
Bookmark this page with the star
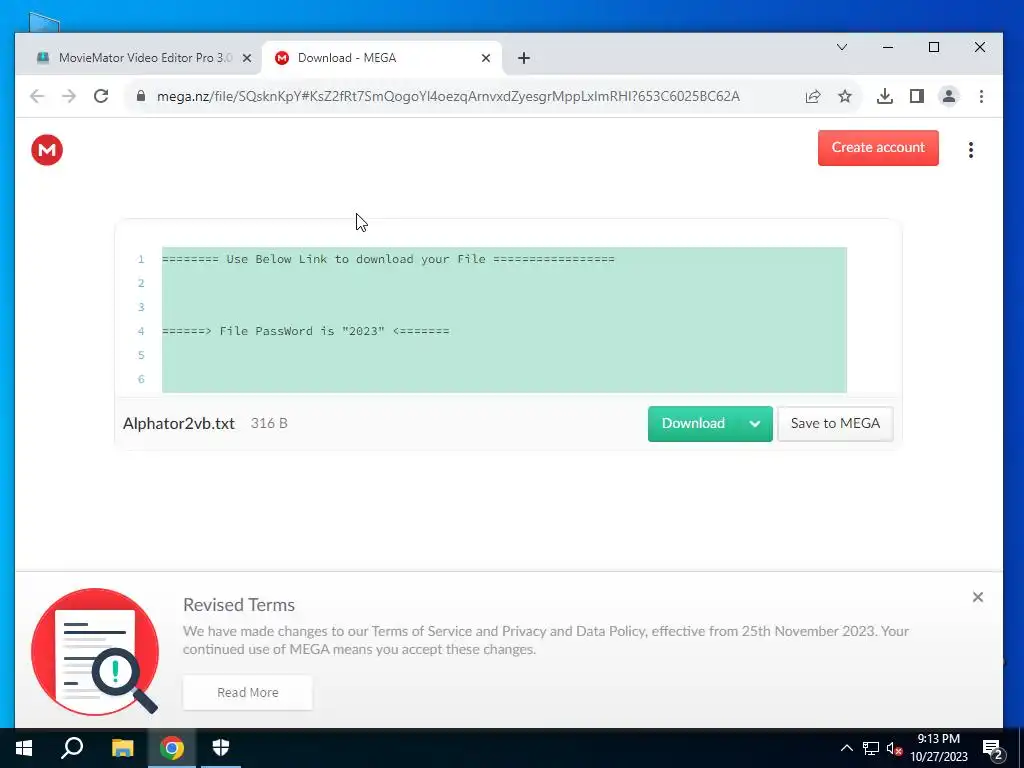844,97
